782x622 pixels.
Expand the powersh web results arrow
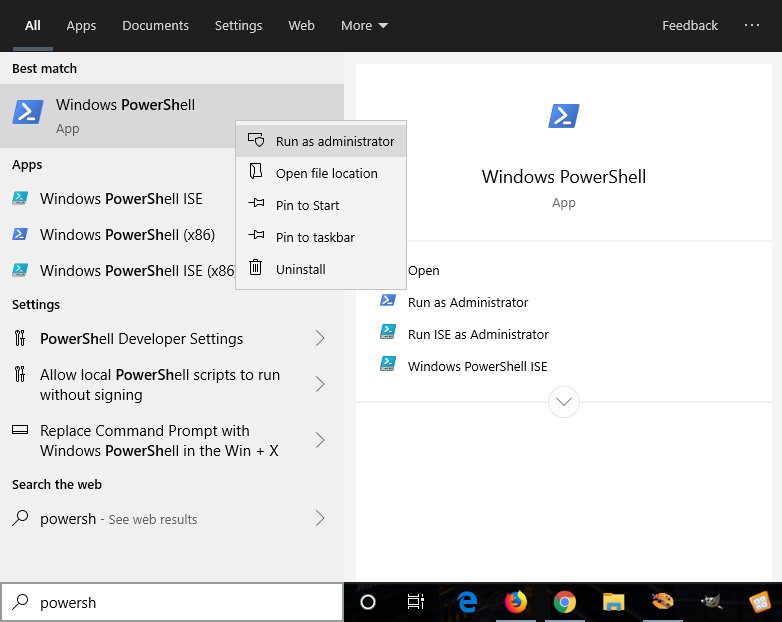tap(320, 518)
